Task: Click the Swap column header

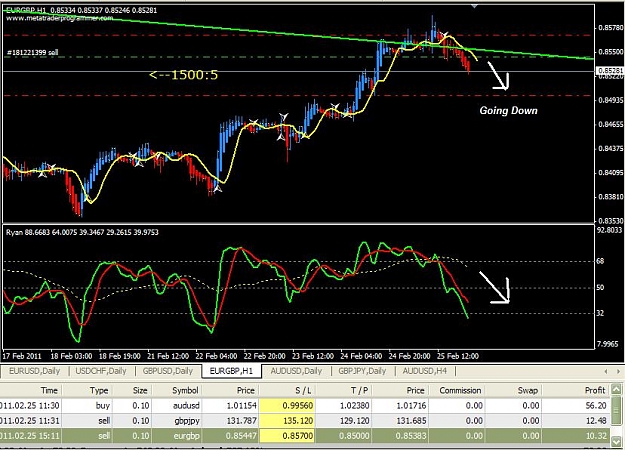Action: tap(513, 390)
